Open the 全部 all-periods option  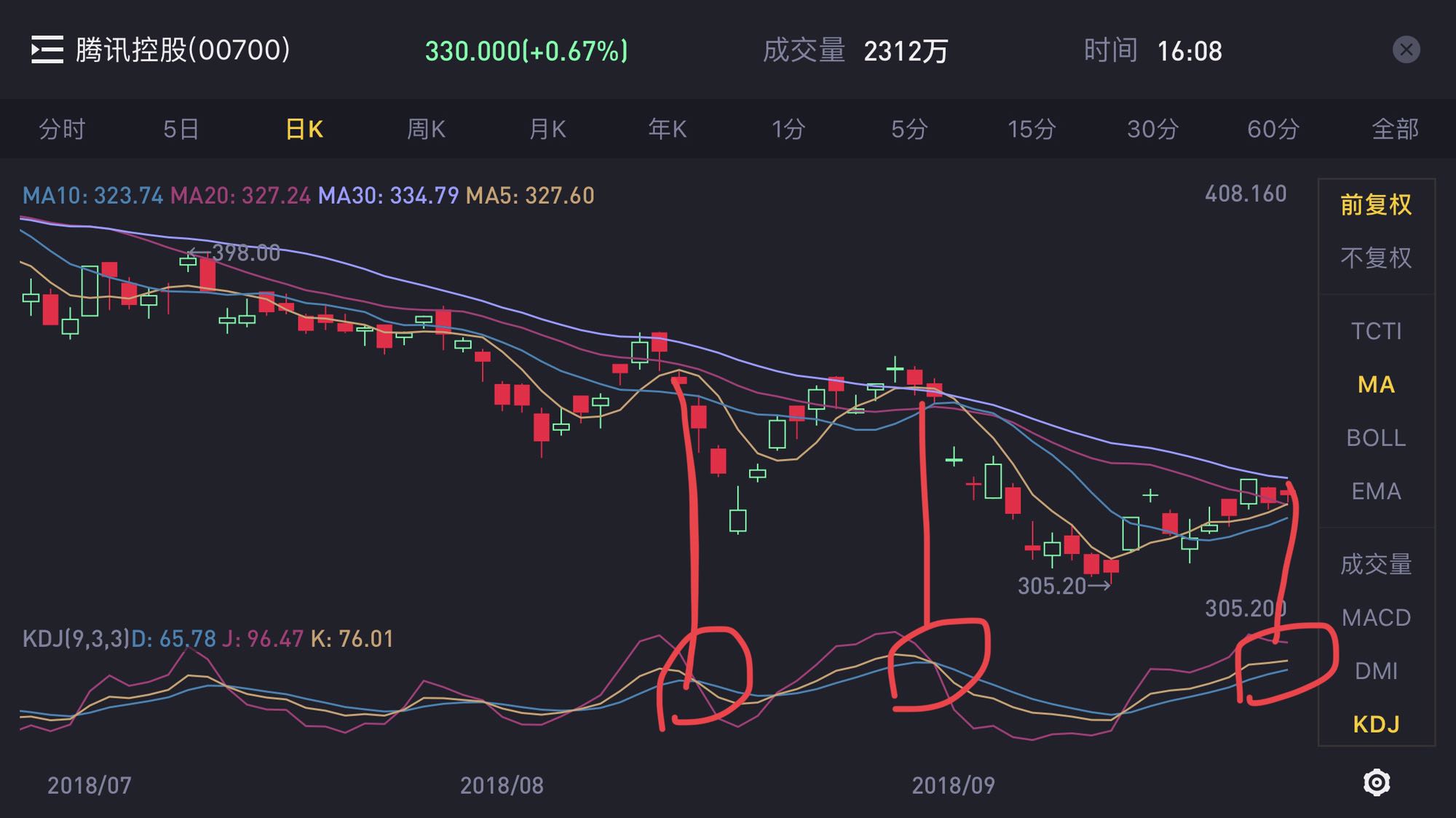1395,130
